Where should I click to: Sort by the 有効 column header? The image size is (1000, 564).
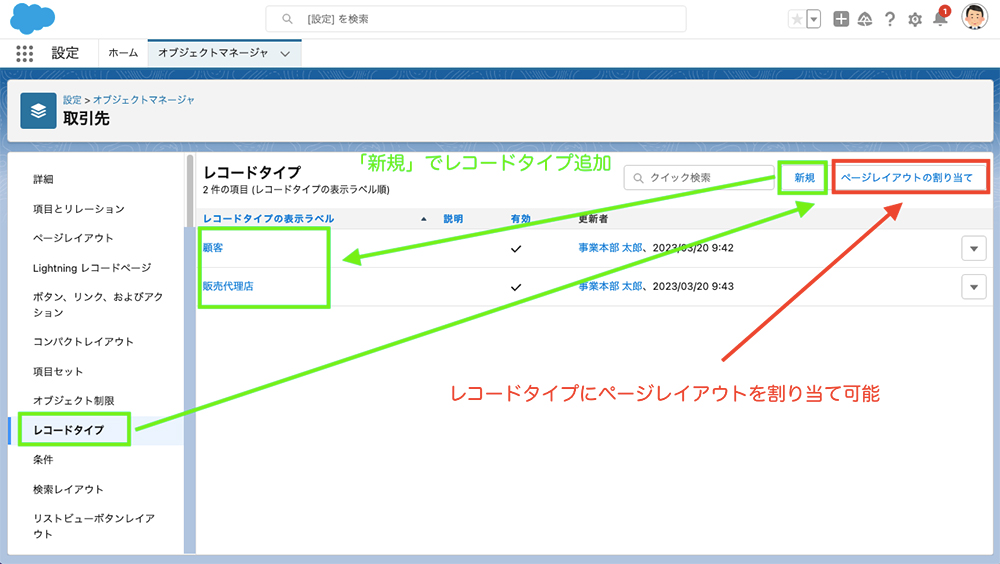click(x=520, y=219)
